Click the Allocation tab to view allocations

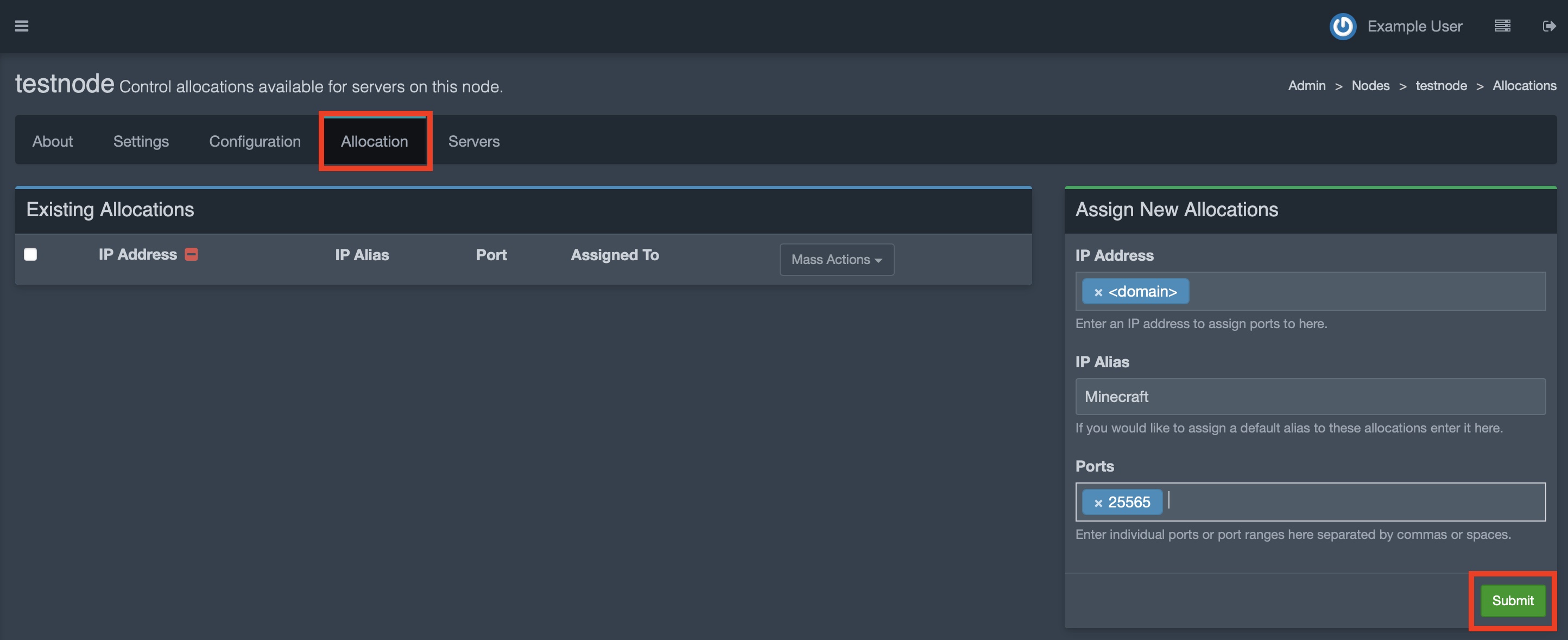coord(374,140)
